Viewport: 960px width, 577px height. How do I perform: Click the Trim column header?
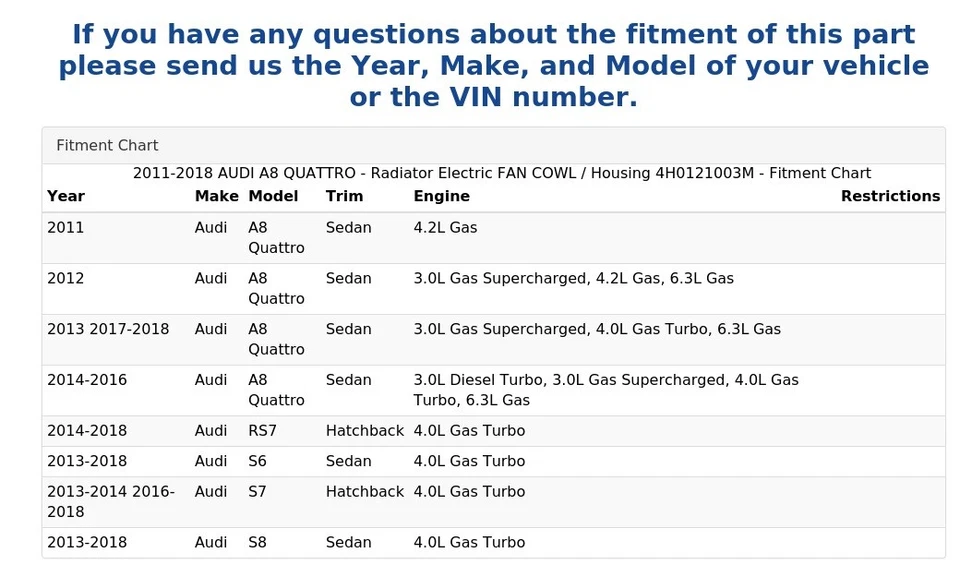pyautogui.click(x=344, y=196)
